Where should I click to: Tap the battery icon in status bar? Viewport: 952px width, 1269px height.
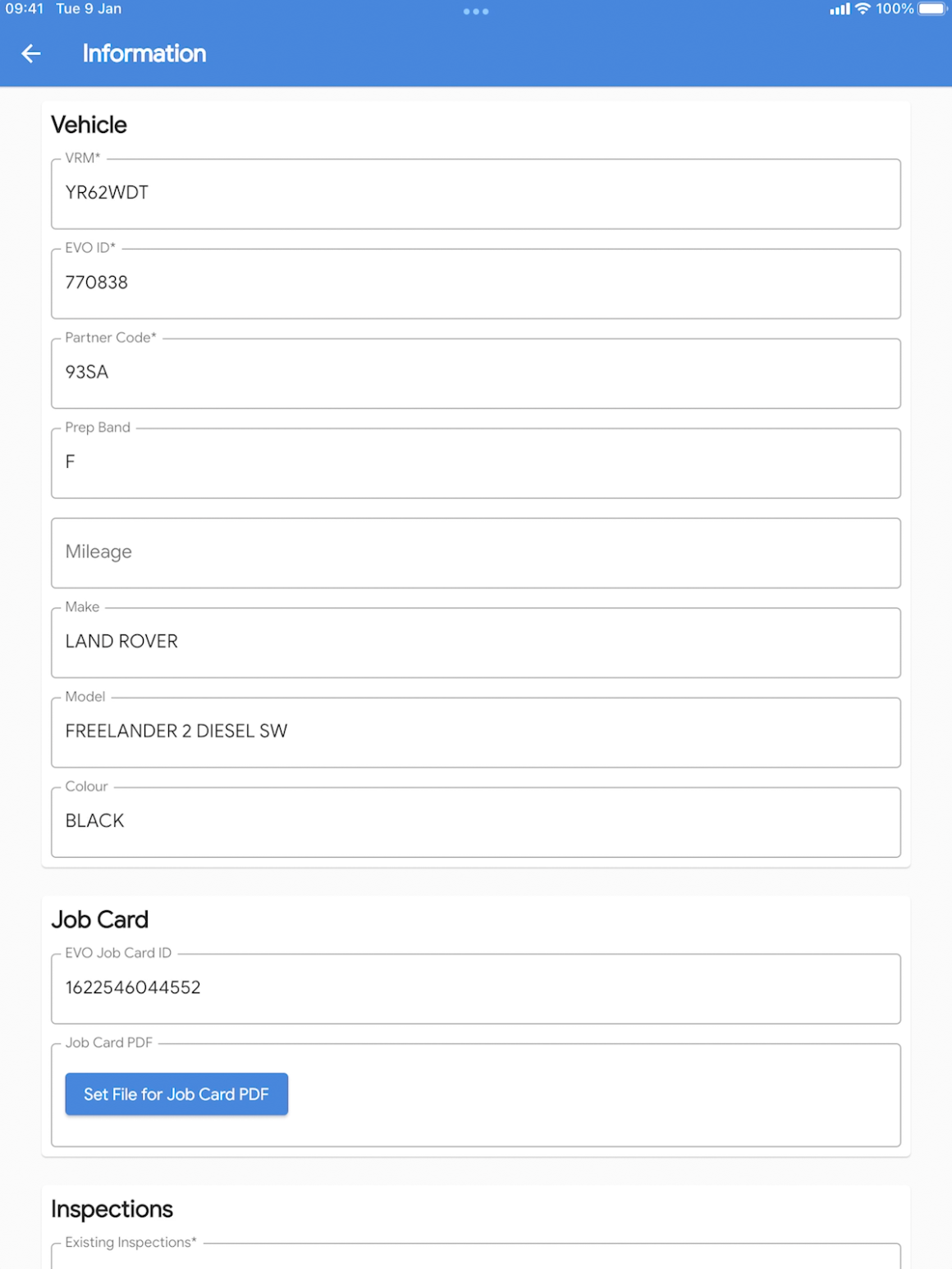932,9
